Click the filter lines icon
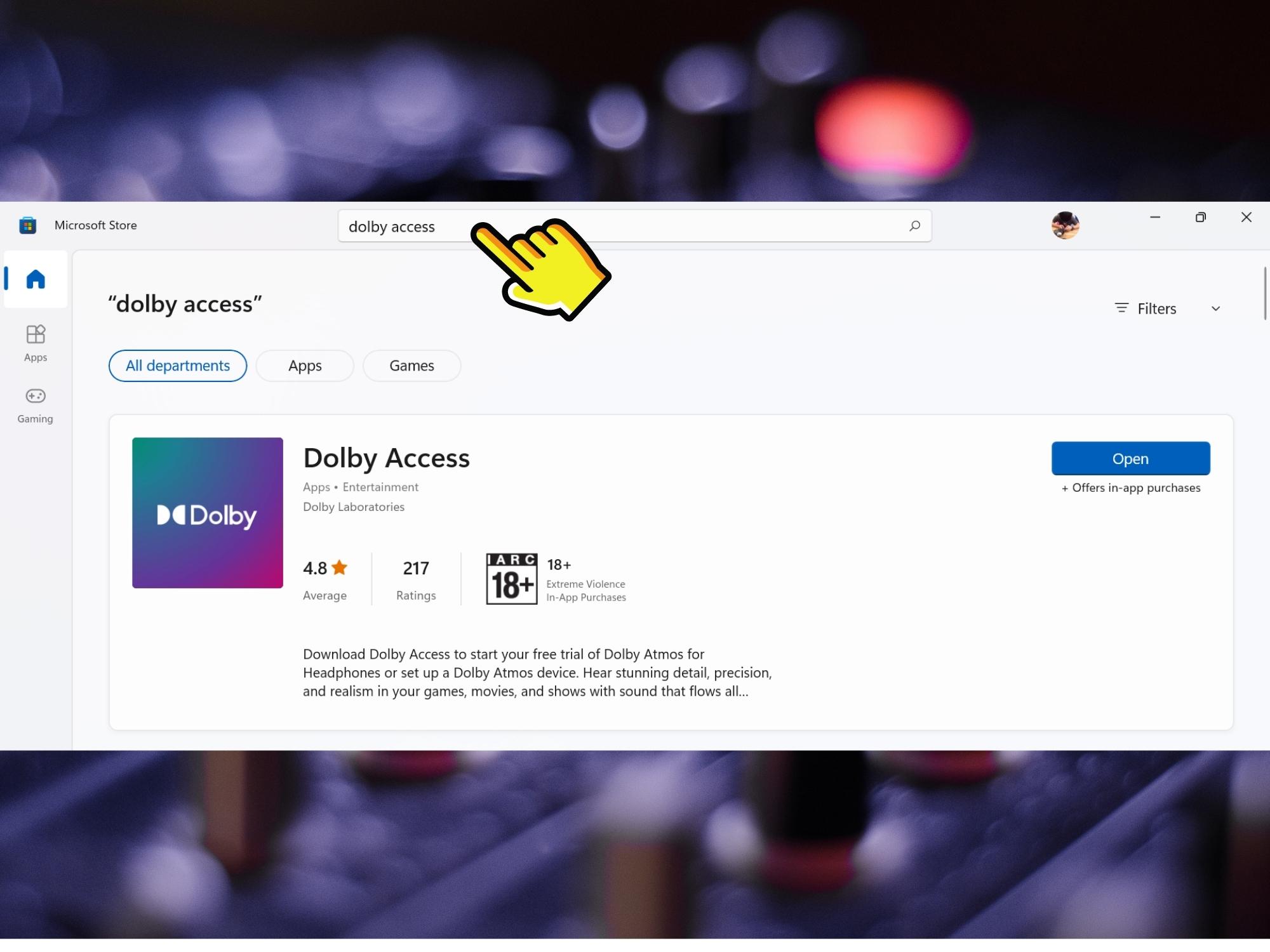This screenshot has width=1270, height=952. pyautogui.click(x=1122, y=308)
